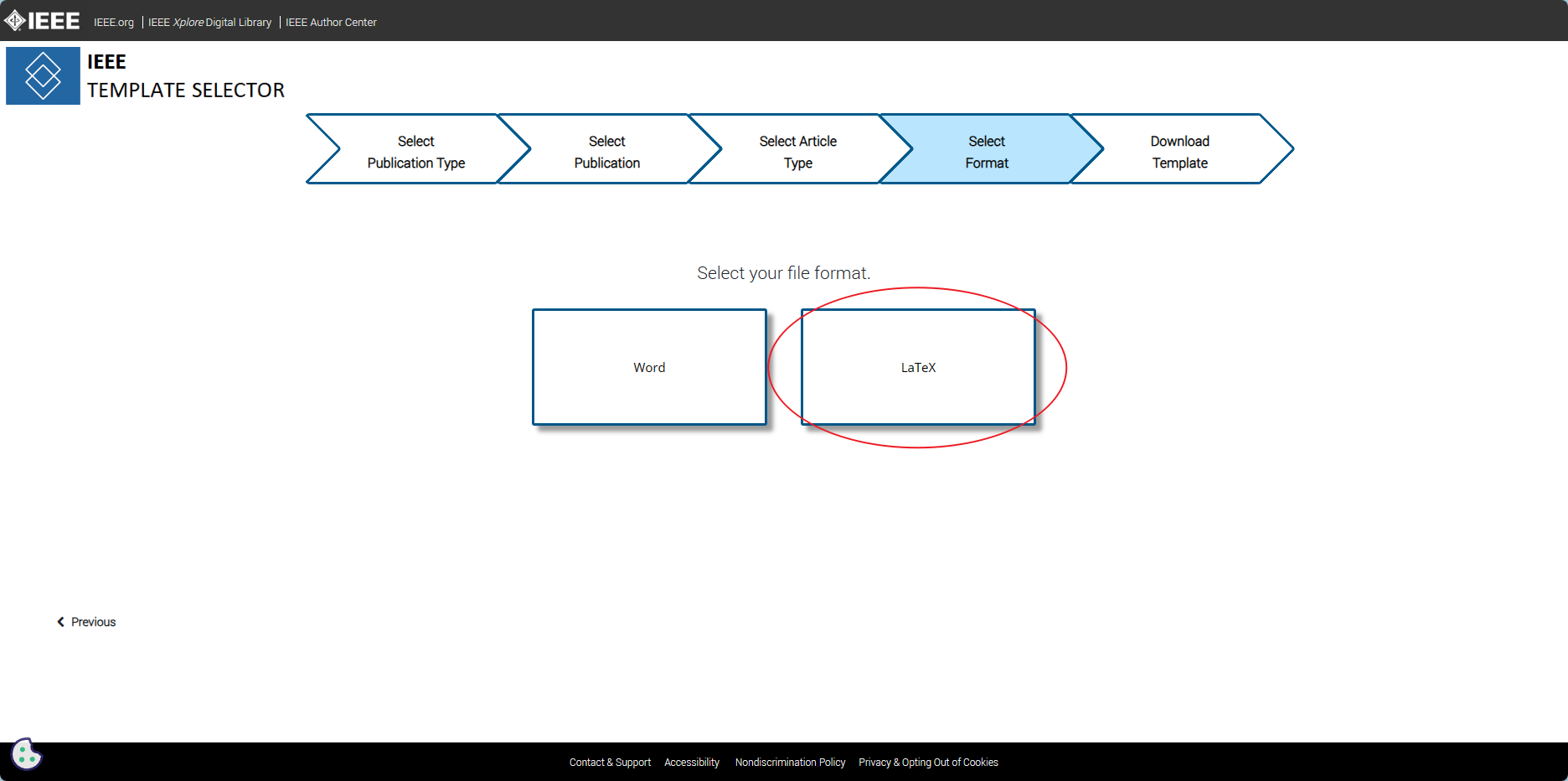Open the cookie preferences icon
The image size is (1568, 781).
[x=26, y=754]
